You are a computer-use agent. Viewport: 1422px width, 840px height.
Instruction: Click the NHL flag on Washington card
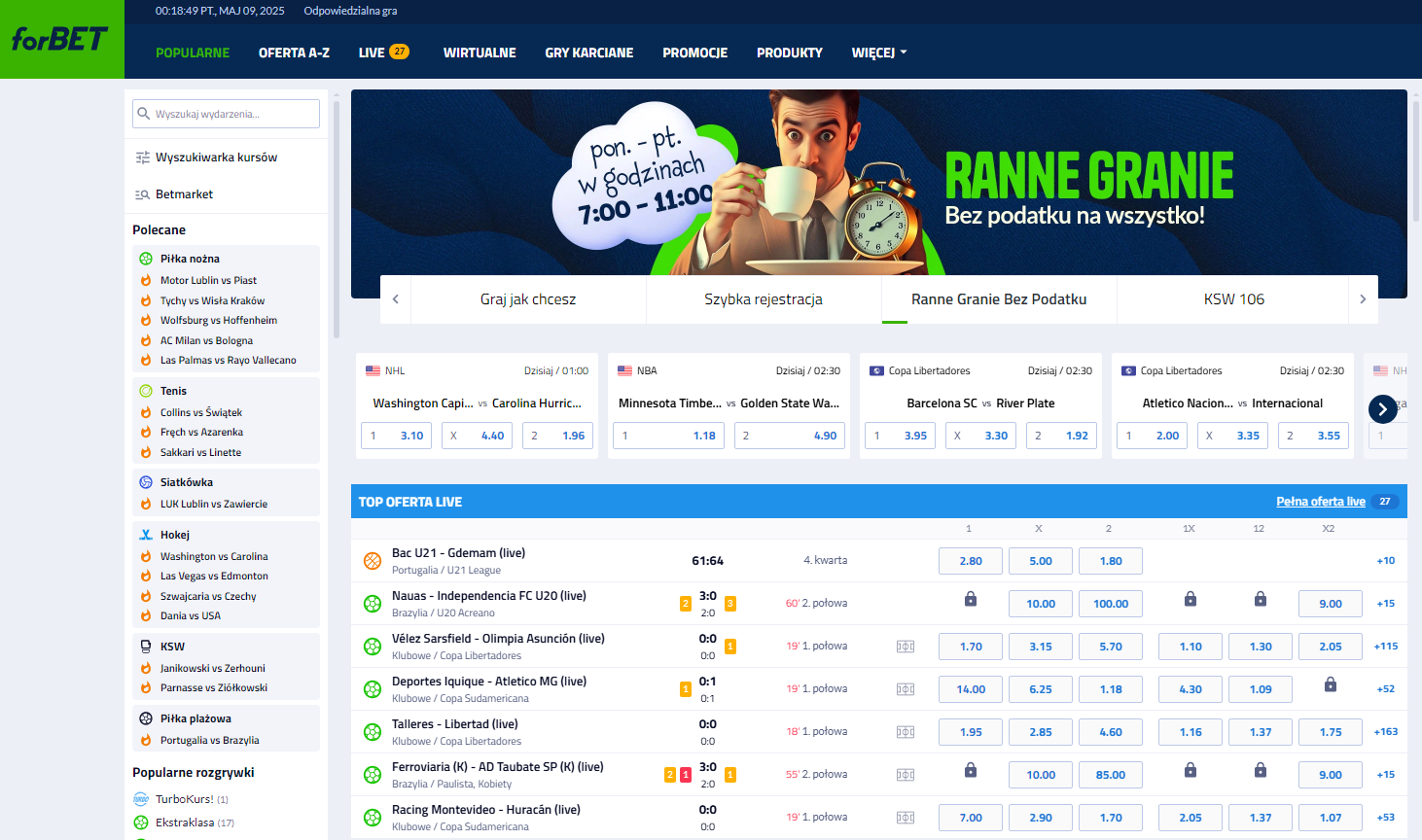pyautogui.click(x=373, y=370)
